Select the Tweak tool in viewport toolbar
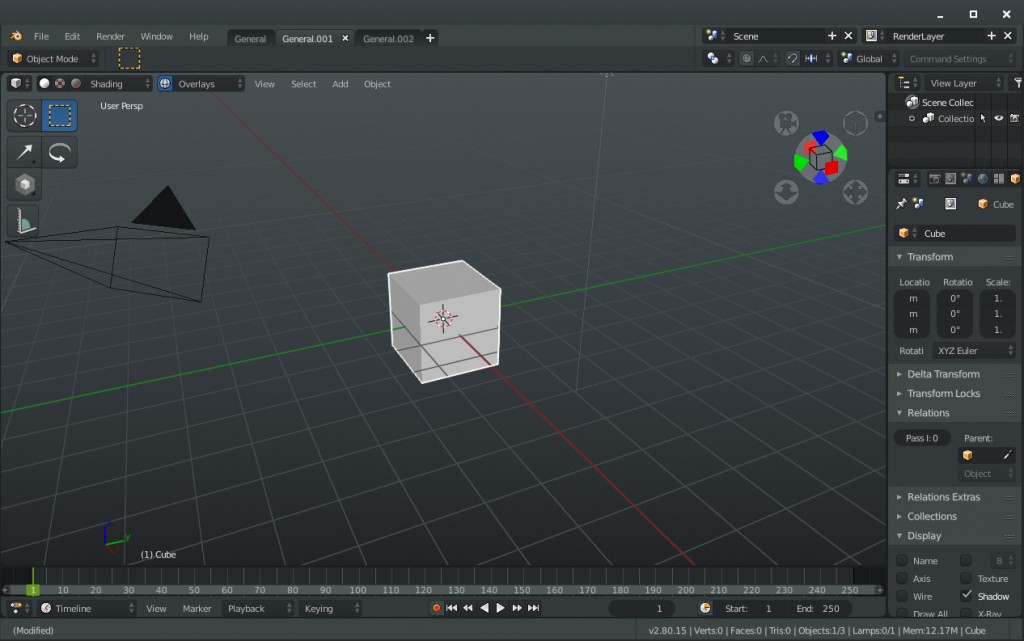Viewport: 1024px width, 641px height. (x=24, y=115)
